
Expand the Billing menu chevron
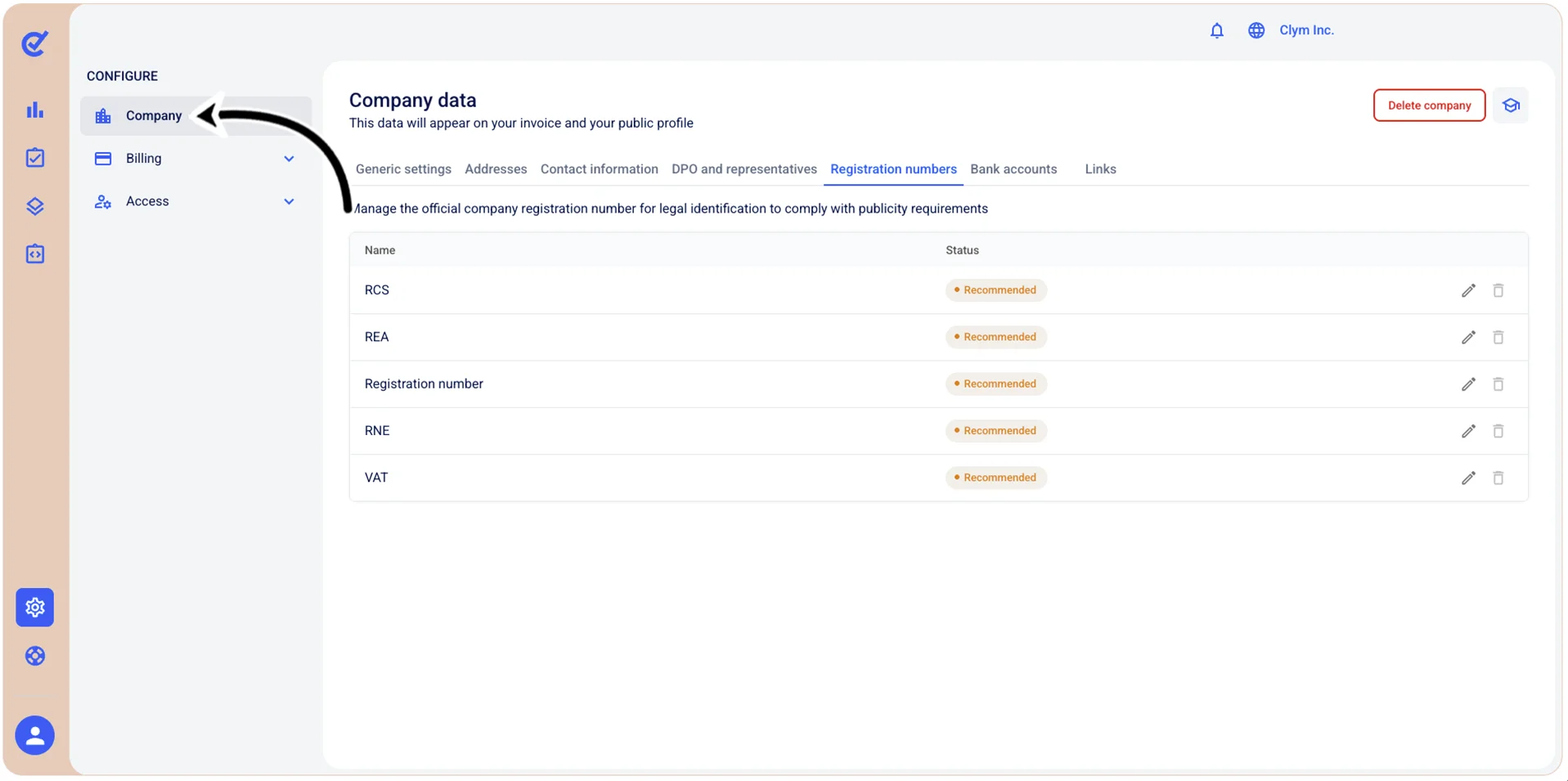(289, 159)
